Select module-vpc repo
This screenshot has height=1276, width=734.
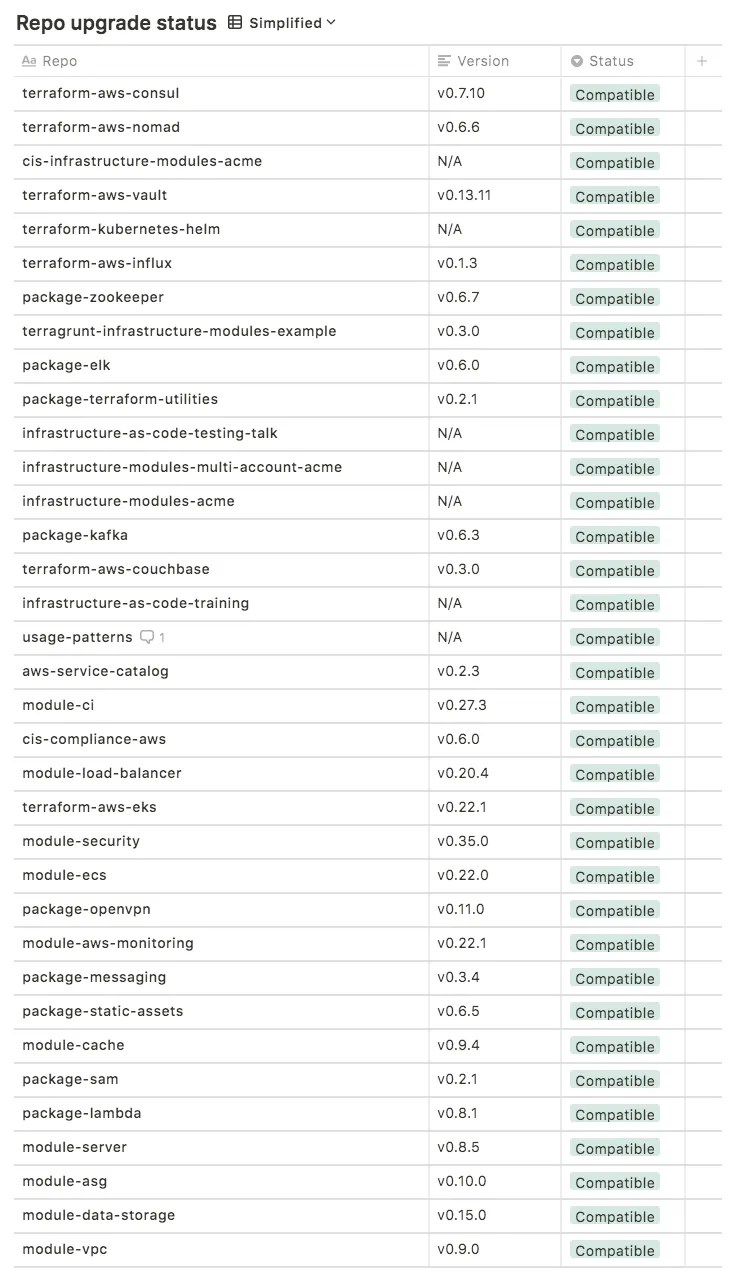(x=64, y=1249)
